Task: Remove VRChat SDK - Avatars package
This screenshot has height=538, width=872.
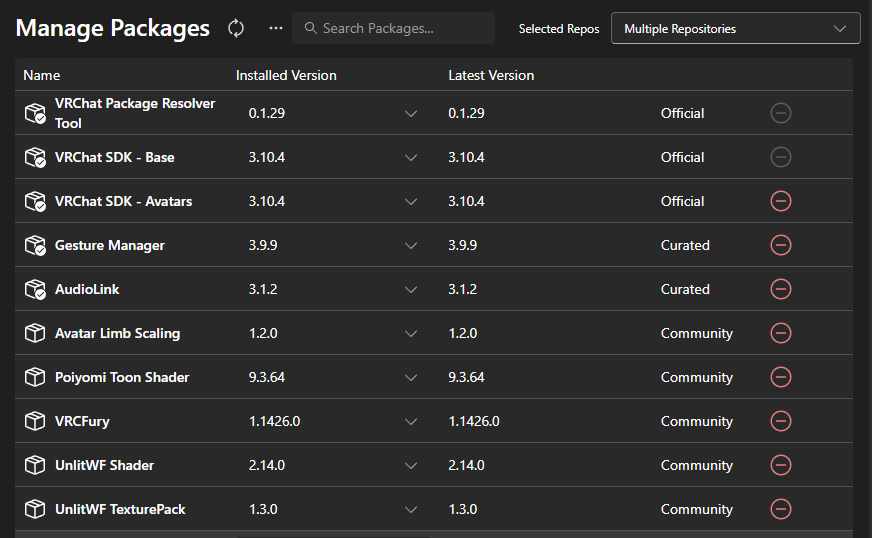Action: tap(781, 201)
